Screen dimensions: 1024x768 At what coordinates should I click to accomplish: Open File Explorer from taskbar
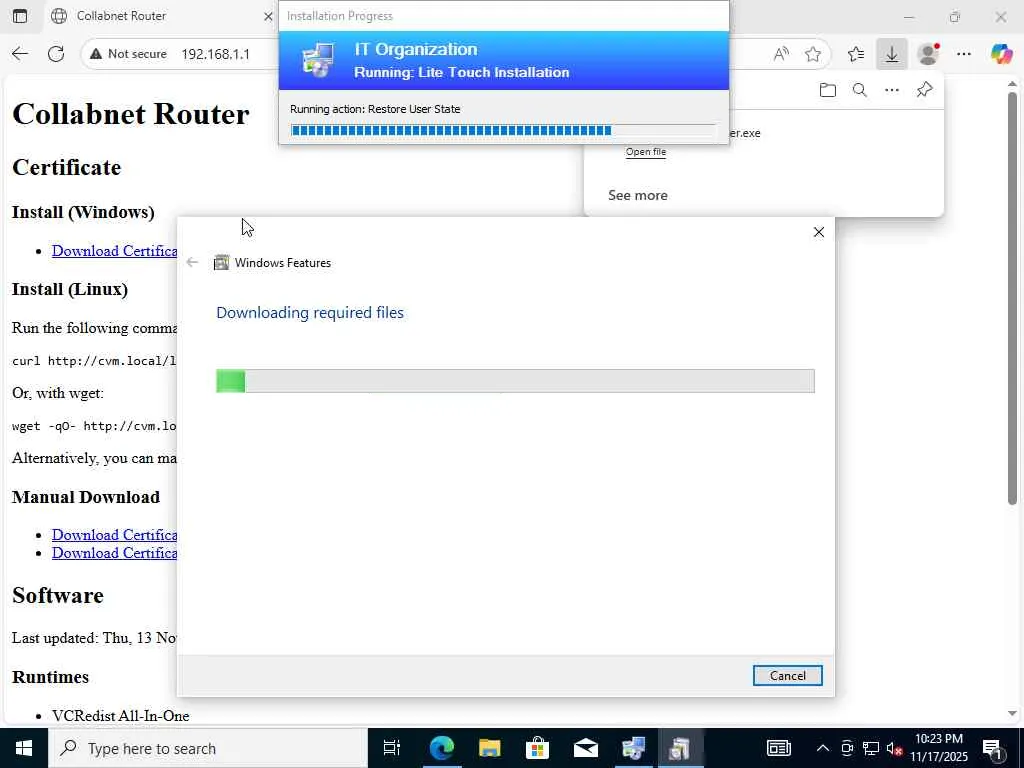489,748
